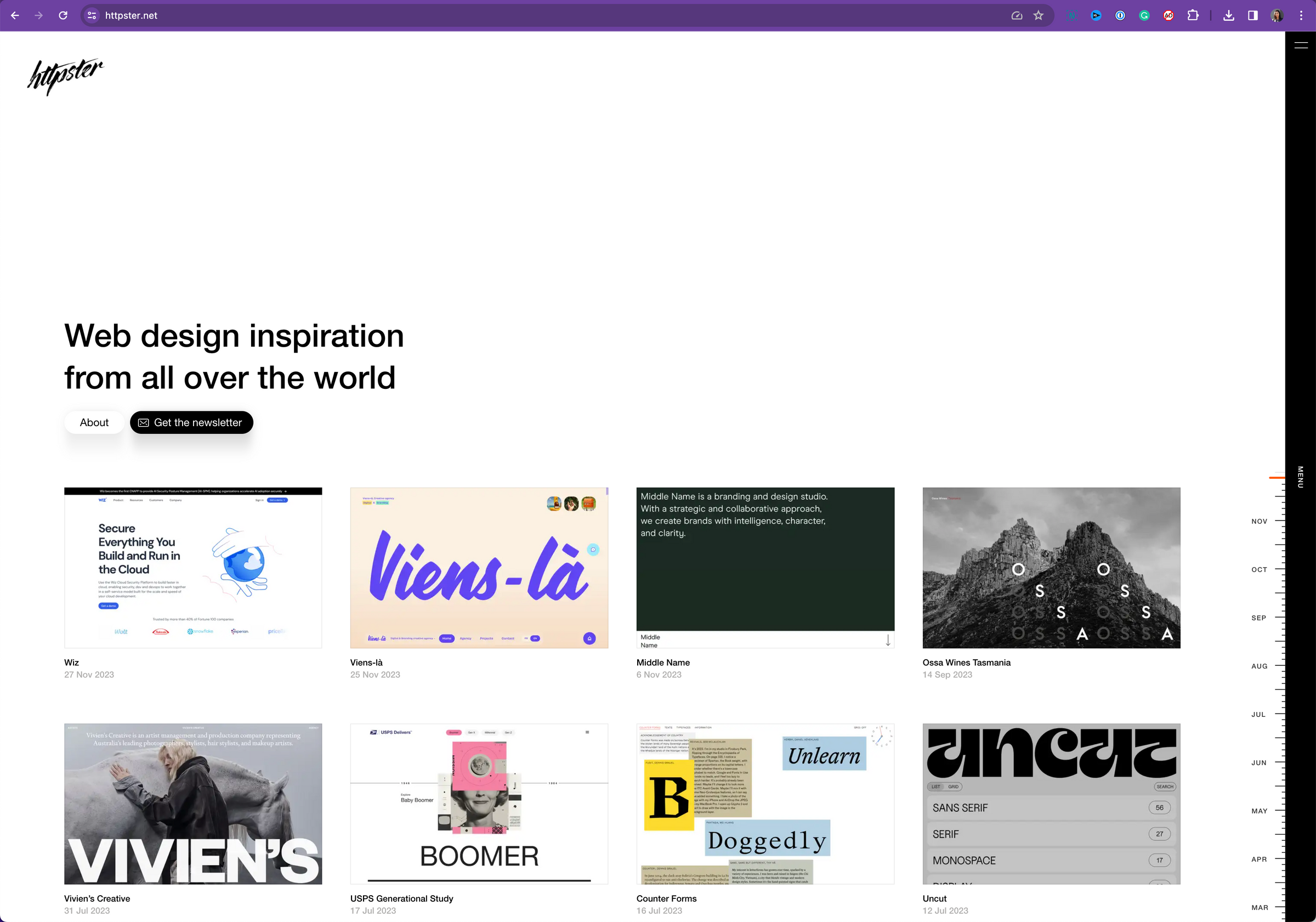Toggle the browser side panel
Screen dimensions: 1316x922
1252,15
